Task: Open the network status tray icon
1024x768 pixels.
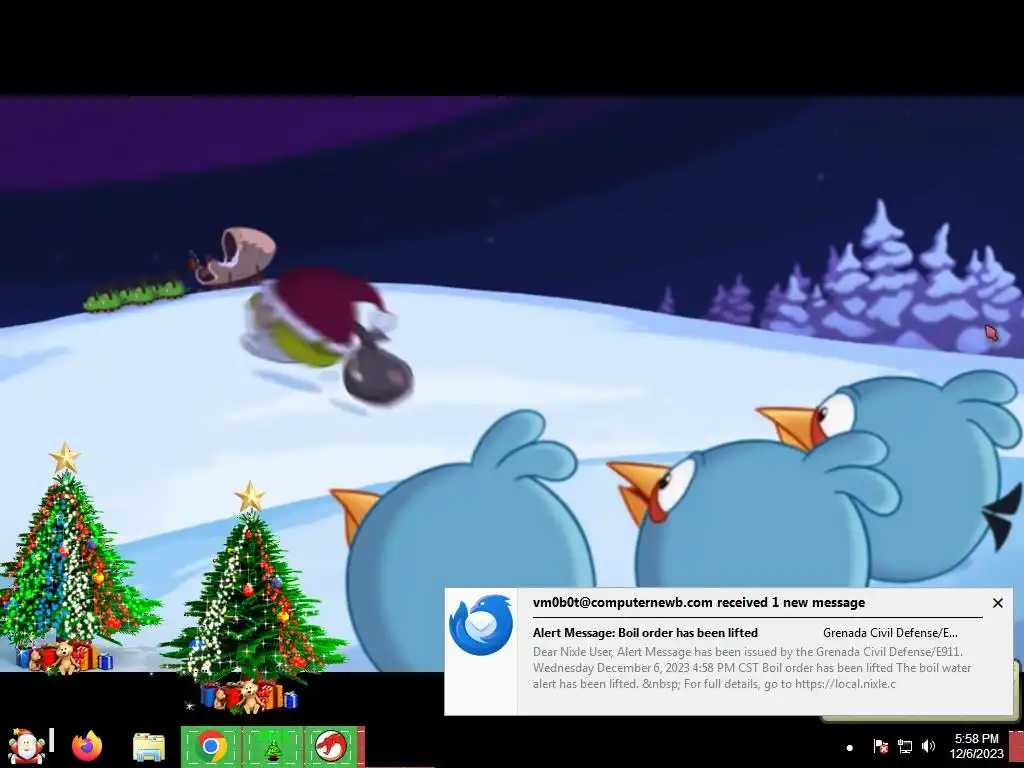Action: [x=904, y=746]
